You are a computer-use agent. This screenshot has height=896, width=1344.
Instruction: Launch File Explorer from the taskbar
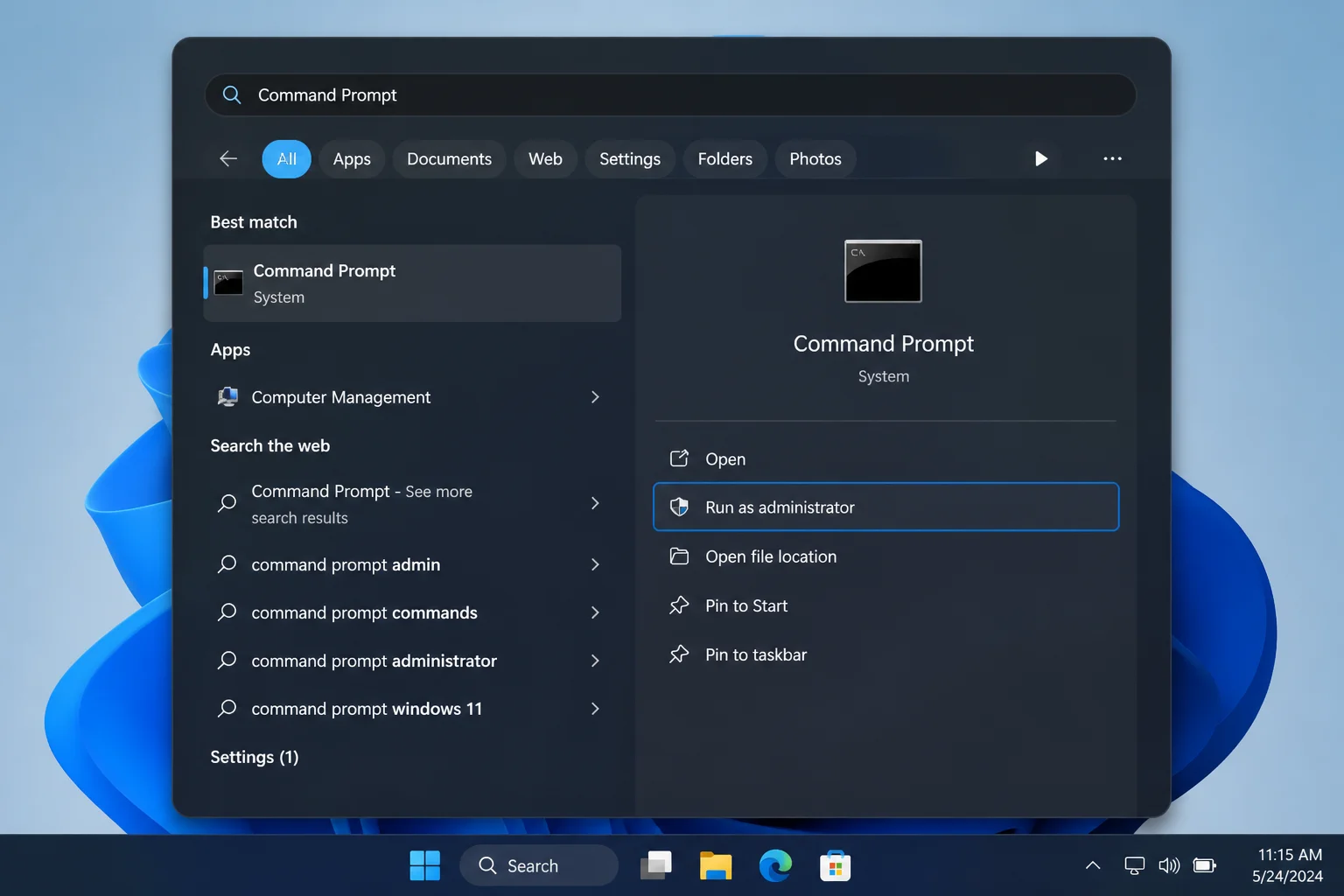(716, 865)
